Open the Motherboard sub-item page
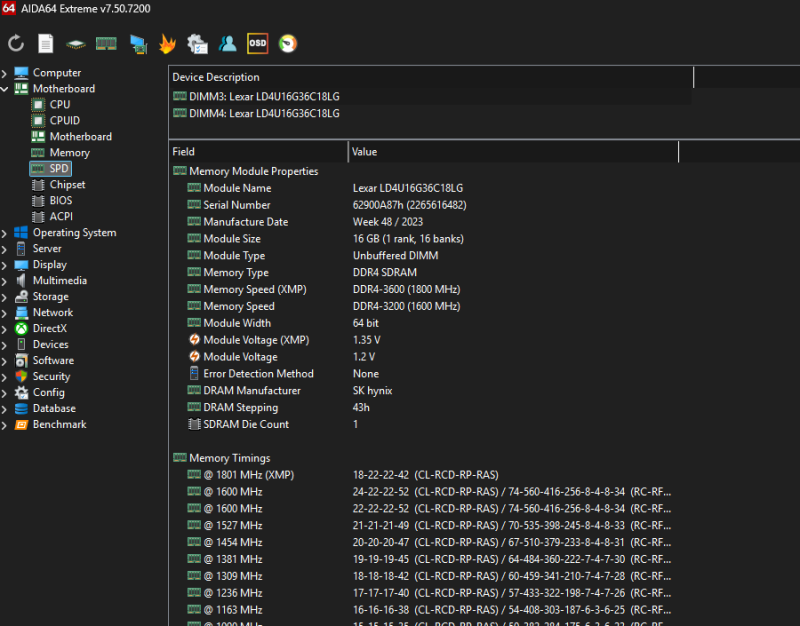The image size is (800, 626). pos(81,137)
